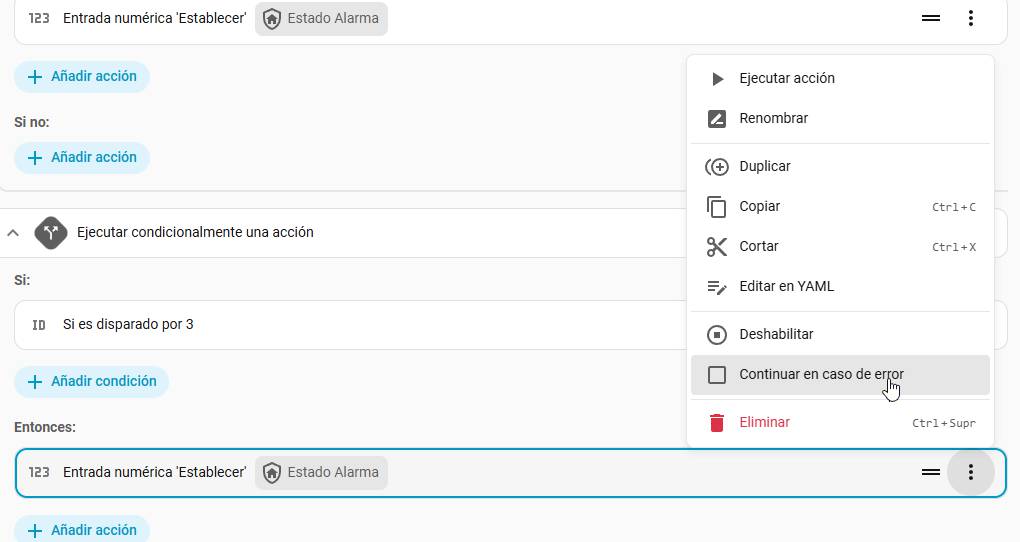Viewport: 1020px width, 542px height.
Task: Choose Copiar in the context menu
Action: coord(759,207)
